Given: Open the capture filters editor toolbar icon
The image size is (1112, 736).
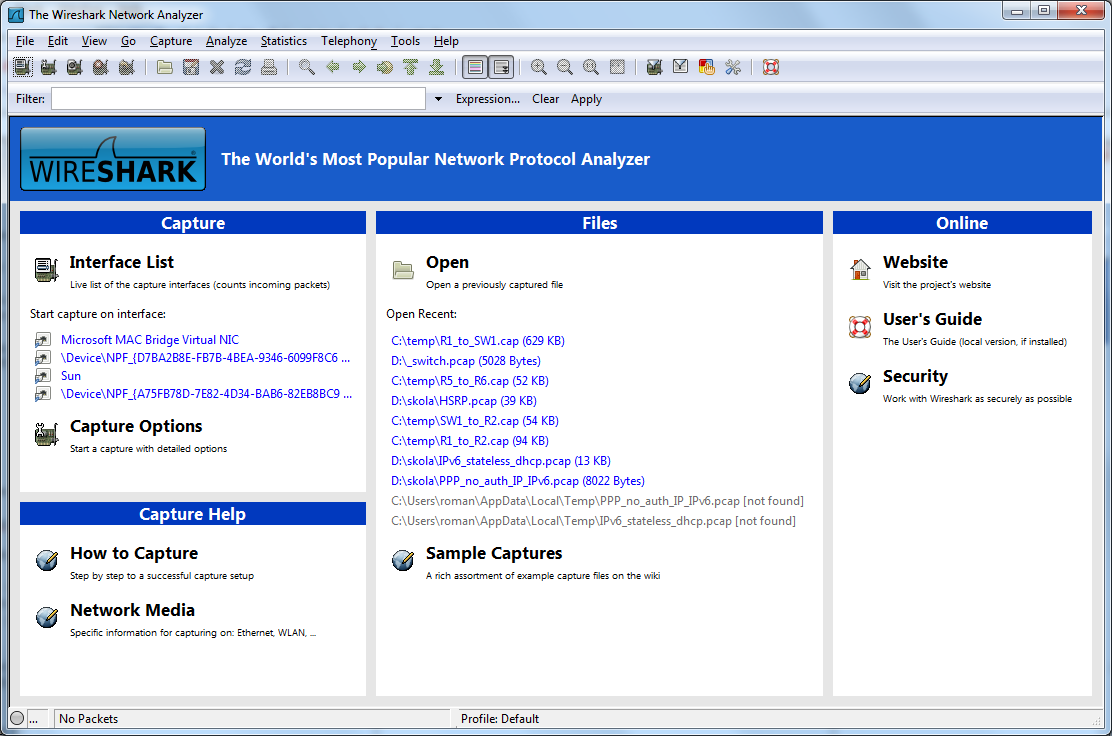Looking at the screenshot, I should click(655, 67).
